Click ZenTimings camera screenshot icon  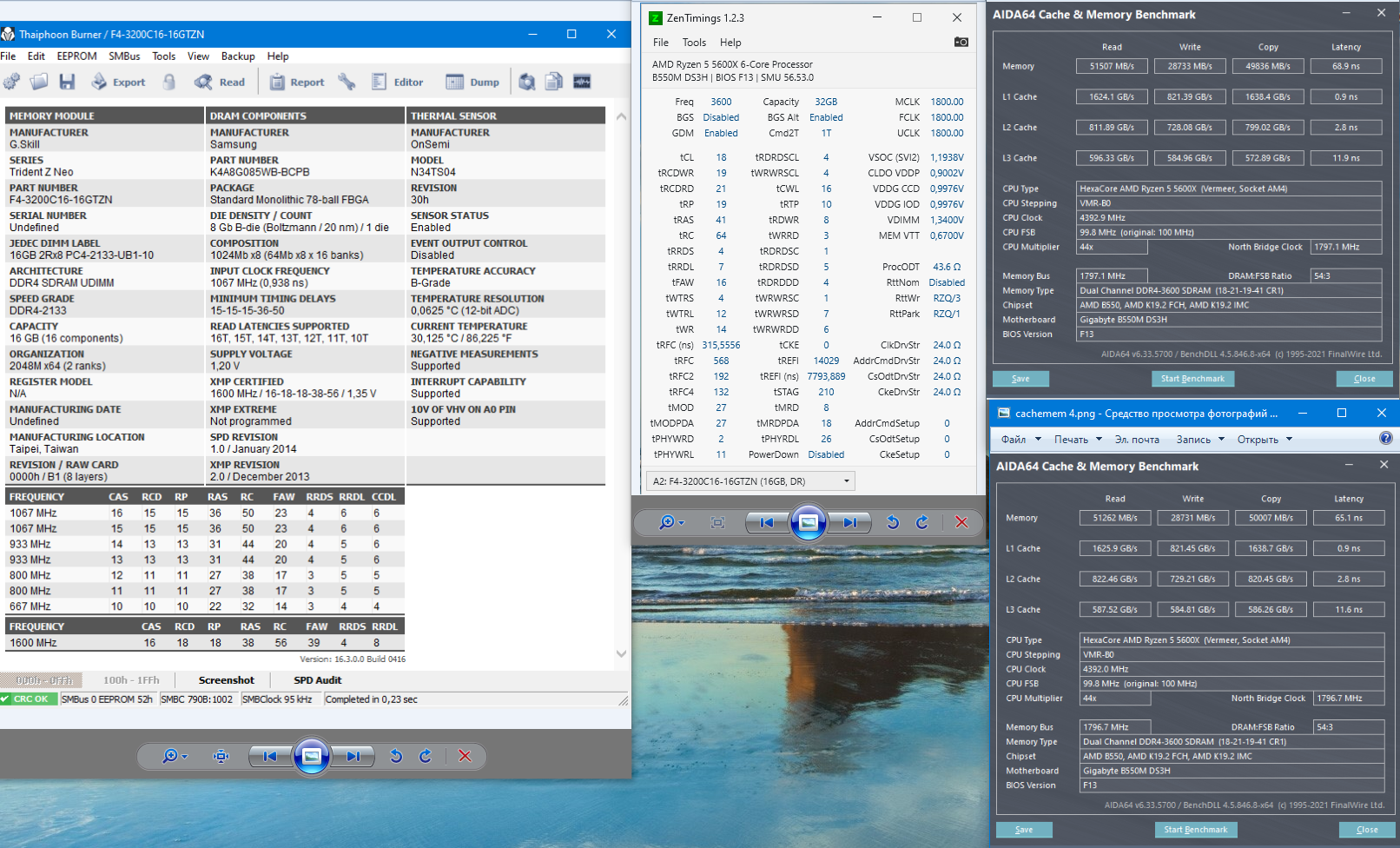click(x=961, y=42)
